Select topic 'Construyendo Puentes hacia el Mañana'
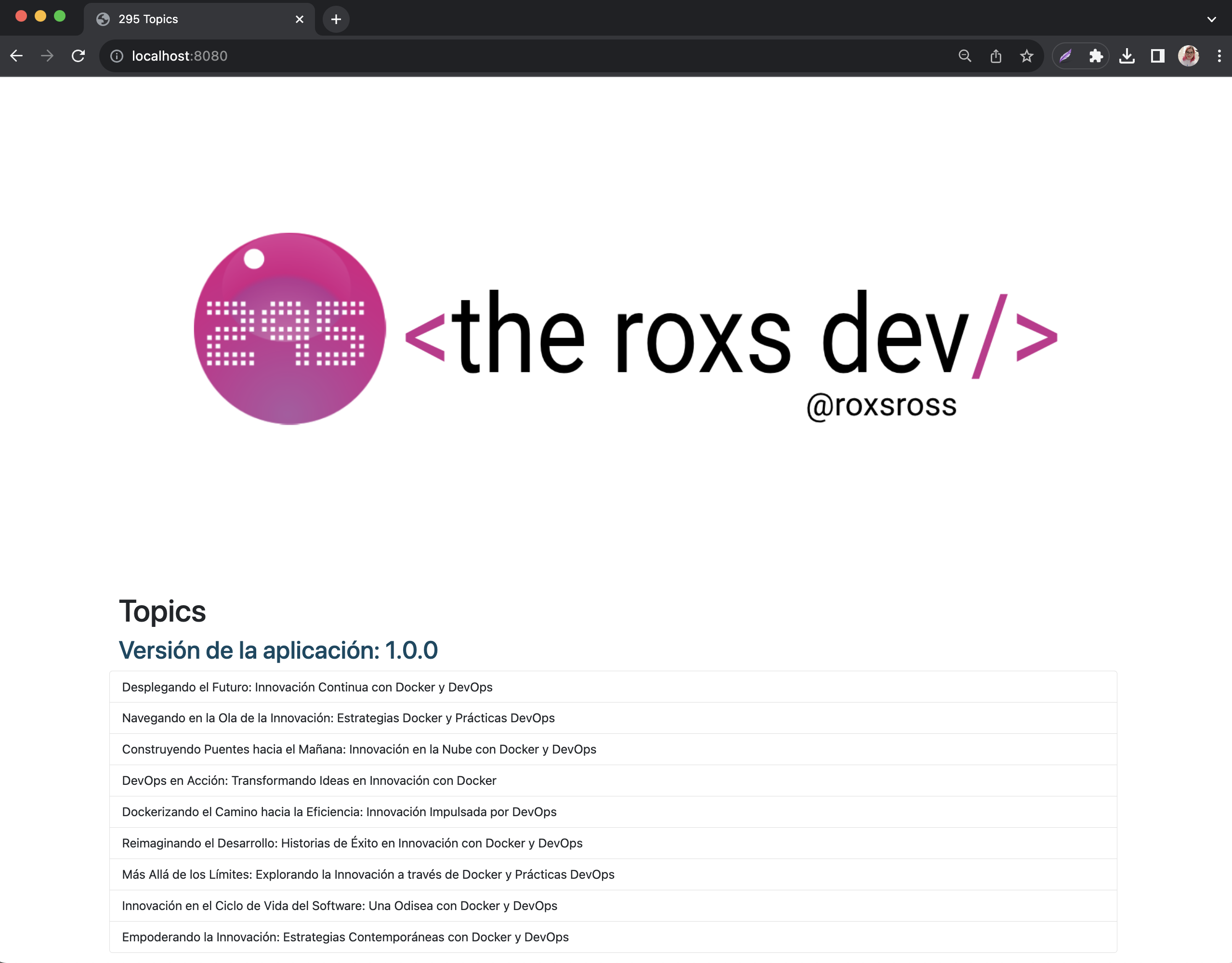Image resolution: width=1232 pixels, height=963 pixels. pos(613,749)
